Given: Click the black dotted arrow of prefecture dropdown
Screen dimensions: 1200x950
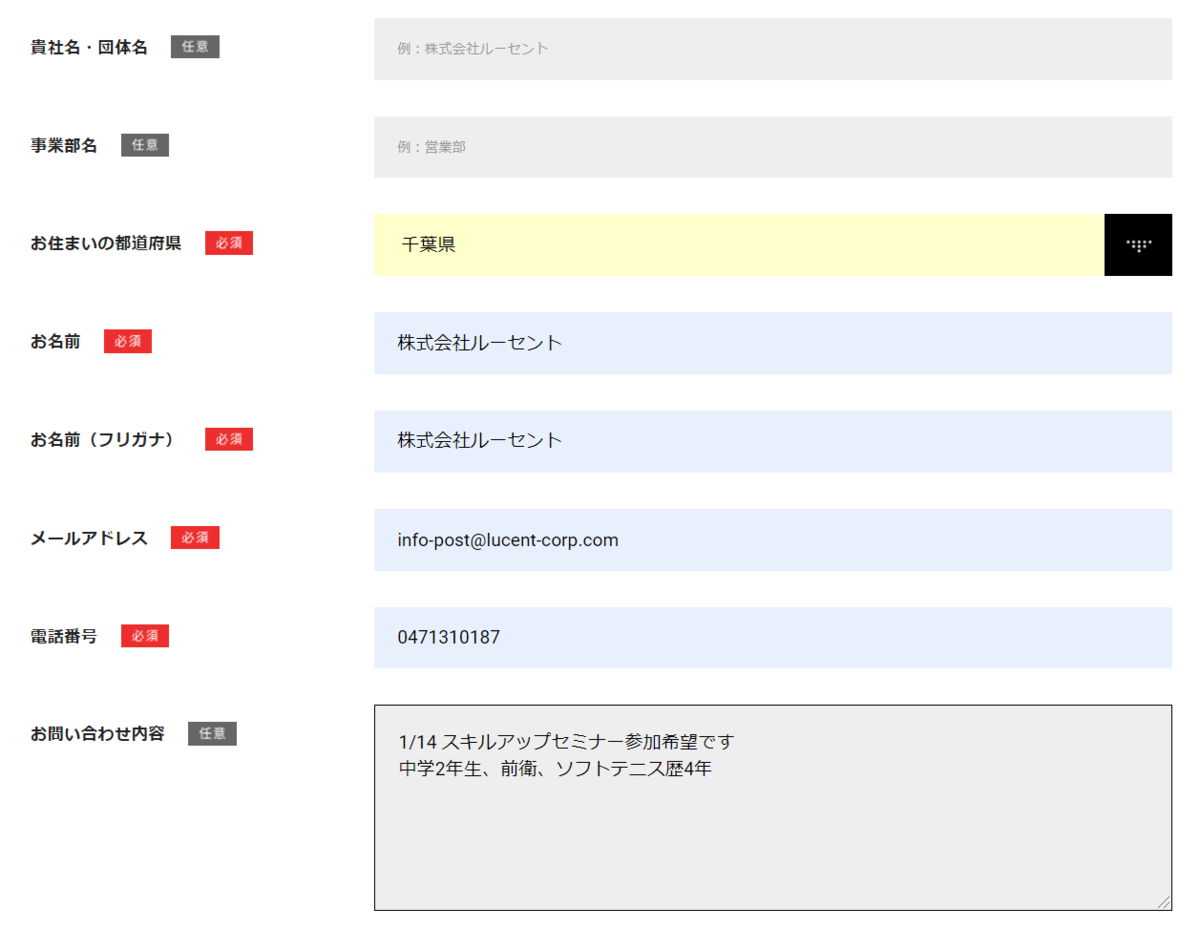Looking at the screenshot, I should [1138, 245].
